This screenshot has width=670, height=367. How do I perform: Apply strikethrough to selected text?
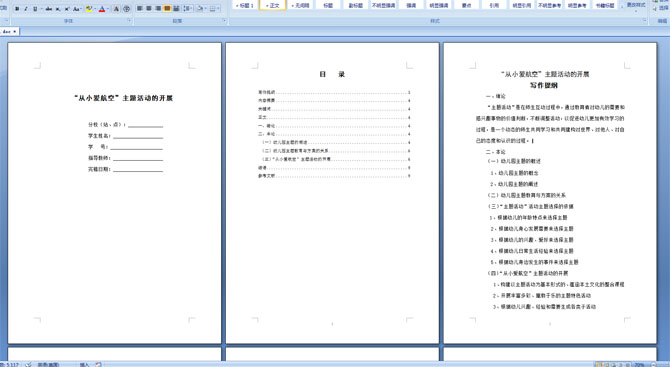(x=48, y=9)
